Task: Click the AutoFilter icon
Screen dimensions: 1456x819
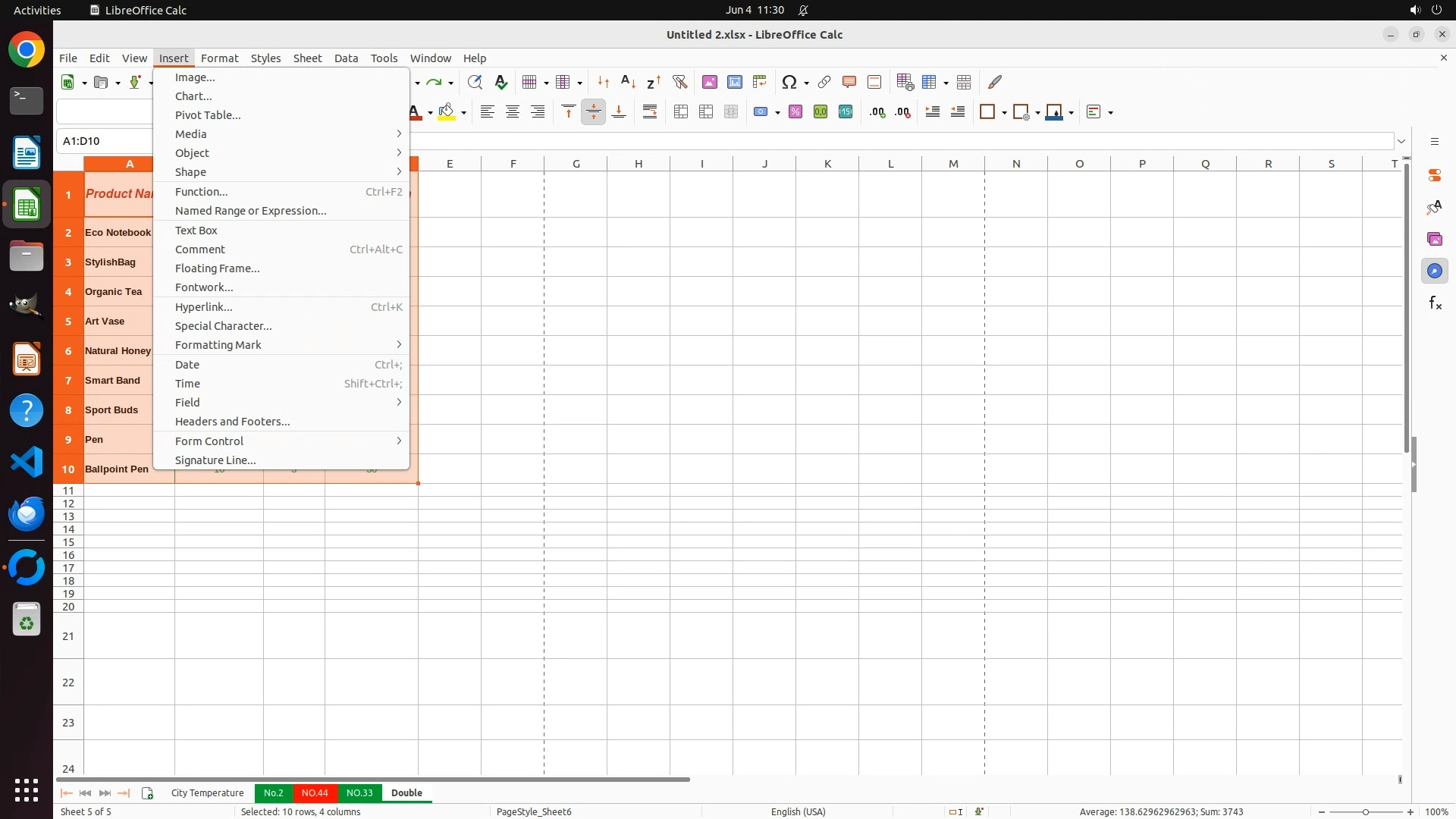Action: 679,82
